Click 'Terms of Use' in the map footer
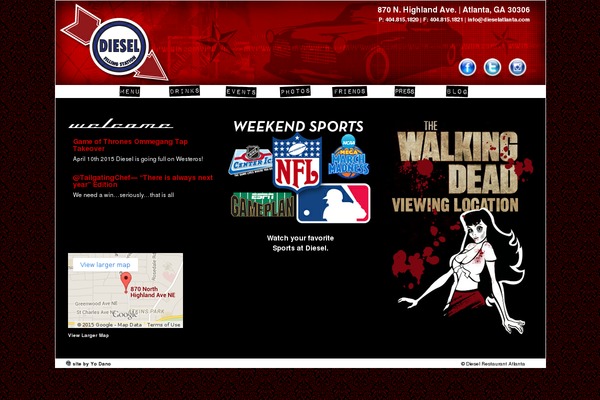Screen dimensions: 600x400 tap(164, 325)
